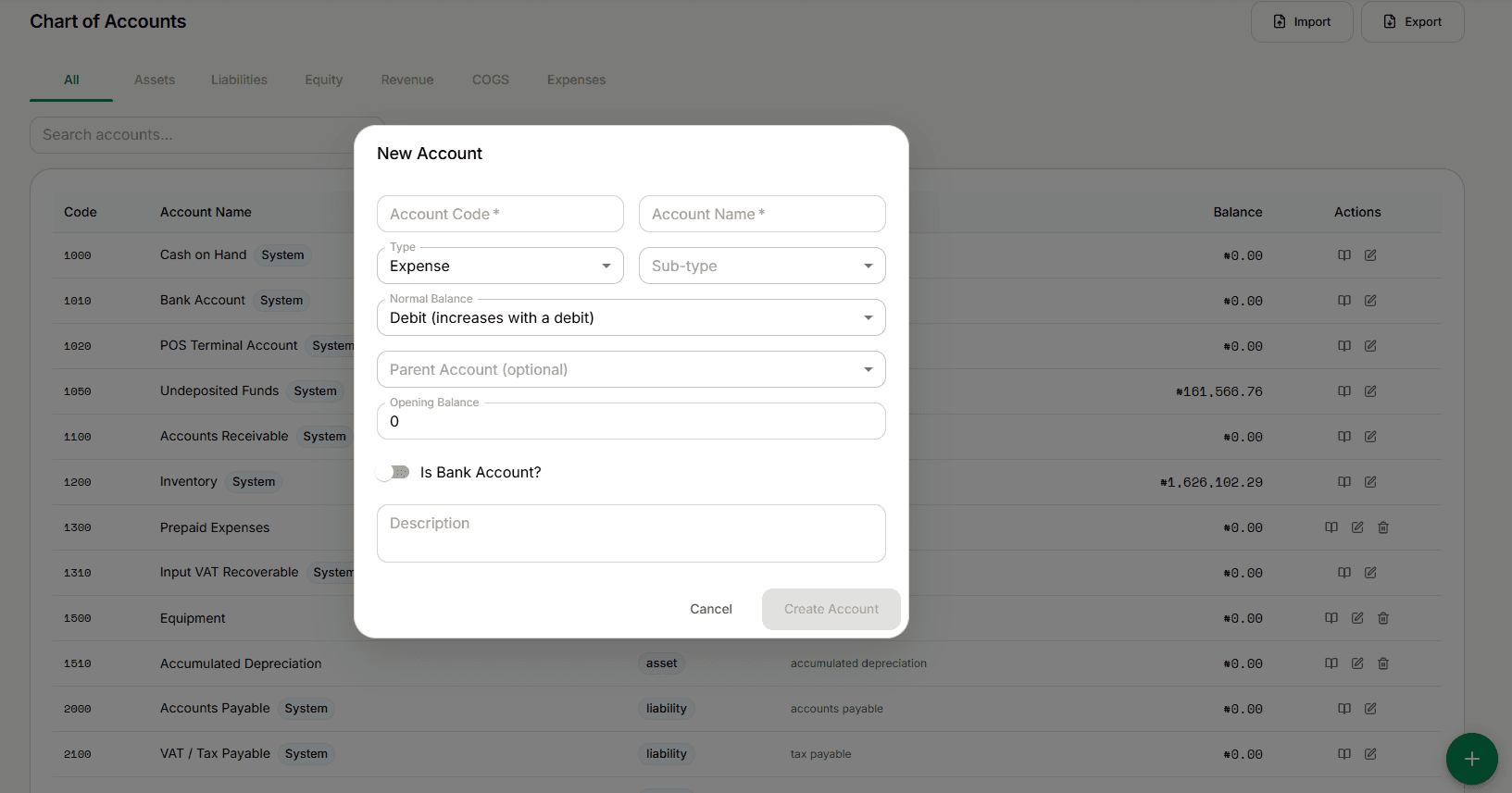Edit the Accounts Receivable account
The height and width of the screenshot is (793, 1512).
(1370, 437)
